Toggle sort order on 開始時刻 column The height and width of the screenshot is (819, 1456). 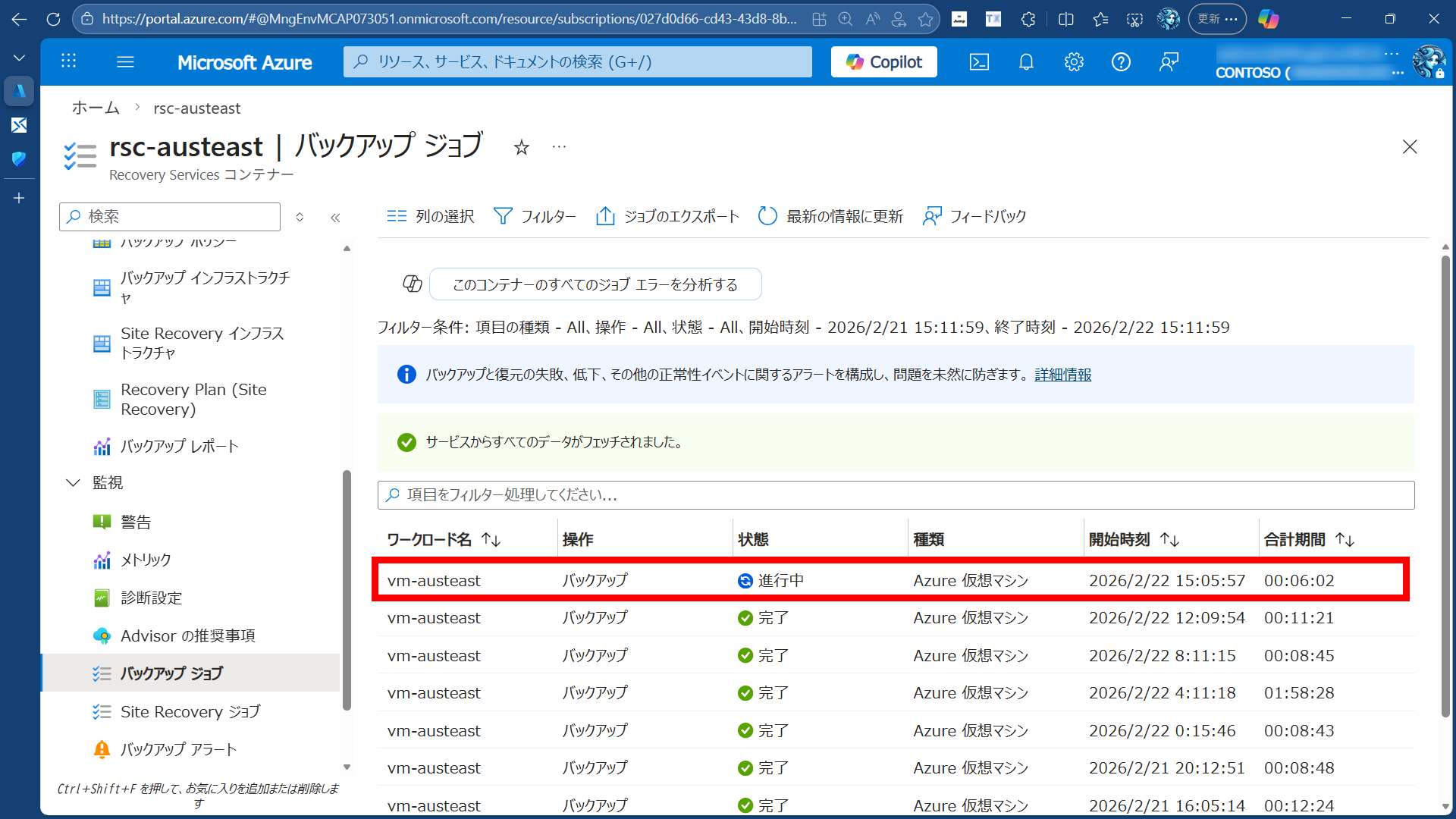(1170, 539)
